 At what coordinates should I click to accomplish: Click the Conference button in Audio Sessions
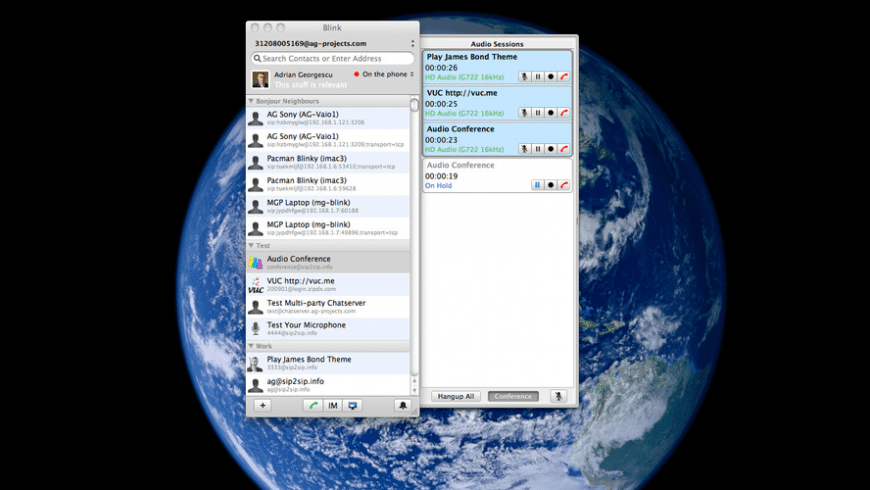point(513,396)
